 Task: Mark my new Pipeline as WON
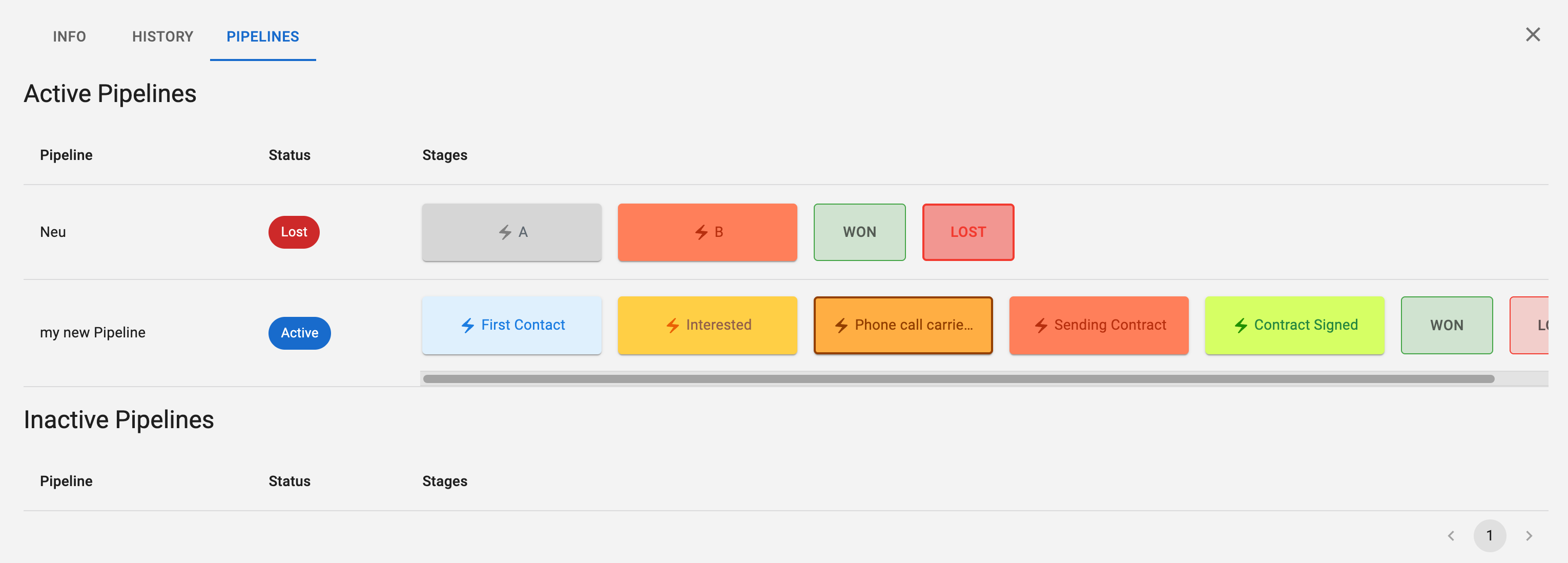[x=1446, y=326]
